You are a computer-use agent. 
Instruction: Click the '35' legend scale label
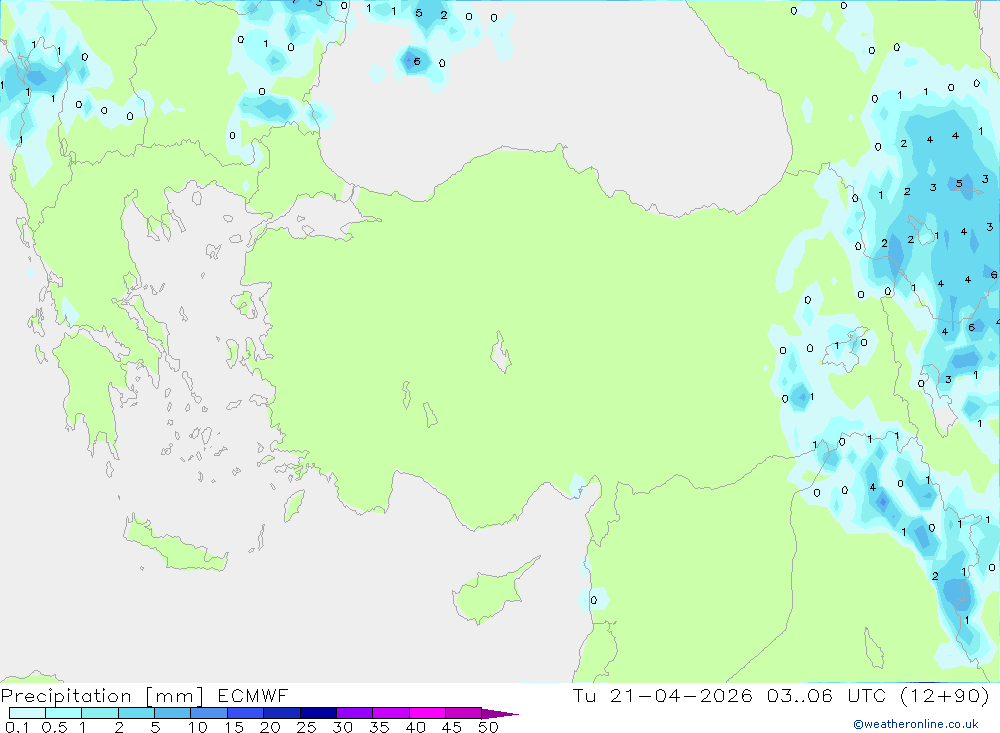[x=379, y=727]
